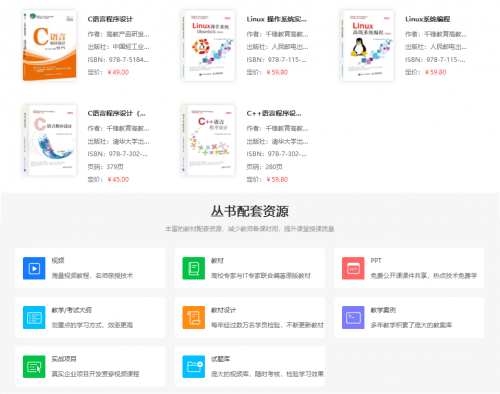The height and width of the screenshot is (394, 500).
Task: Open book title C语言程序设计 (...
Action: pos(117,113)
